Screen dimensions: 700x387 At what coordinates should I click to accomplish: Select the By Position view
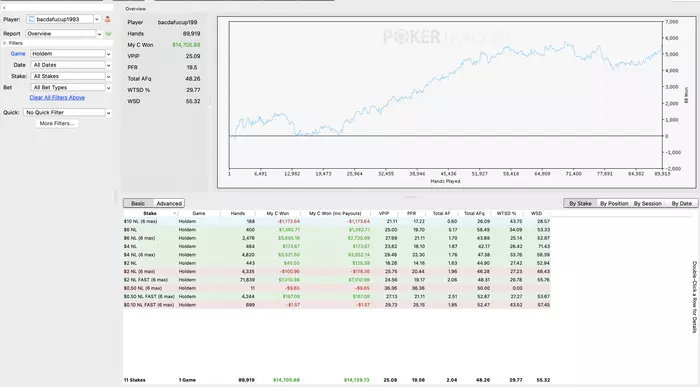[x=614, y=204]
